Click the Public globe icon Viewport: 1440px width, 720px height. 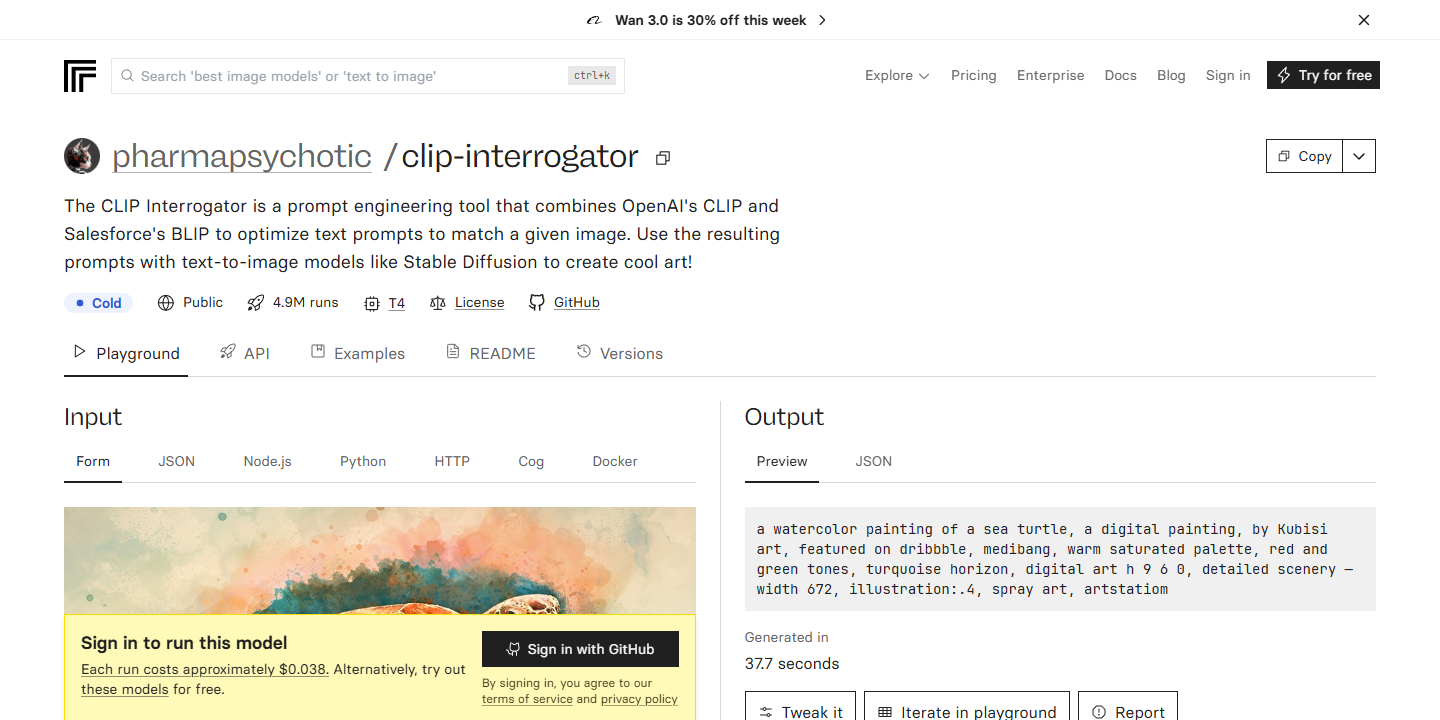(166, 303)
